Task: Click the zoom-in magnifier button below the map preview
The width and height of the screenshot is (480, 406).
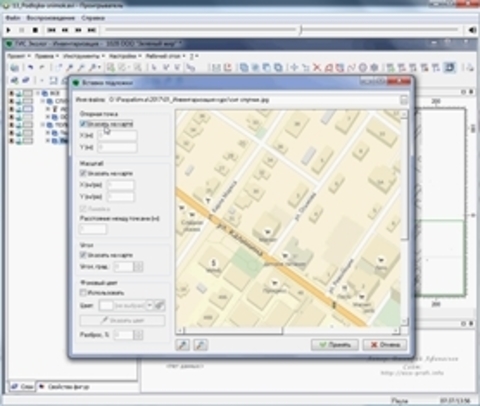Action: (x=182, y=345)
